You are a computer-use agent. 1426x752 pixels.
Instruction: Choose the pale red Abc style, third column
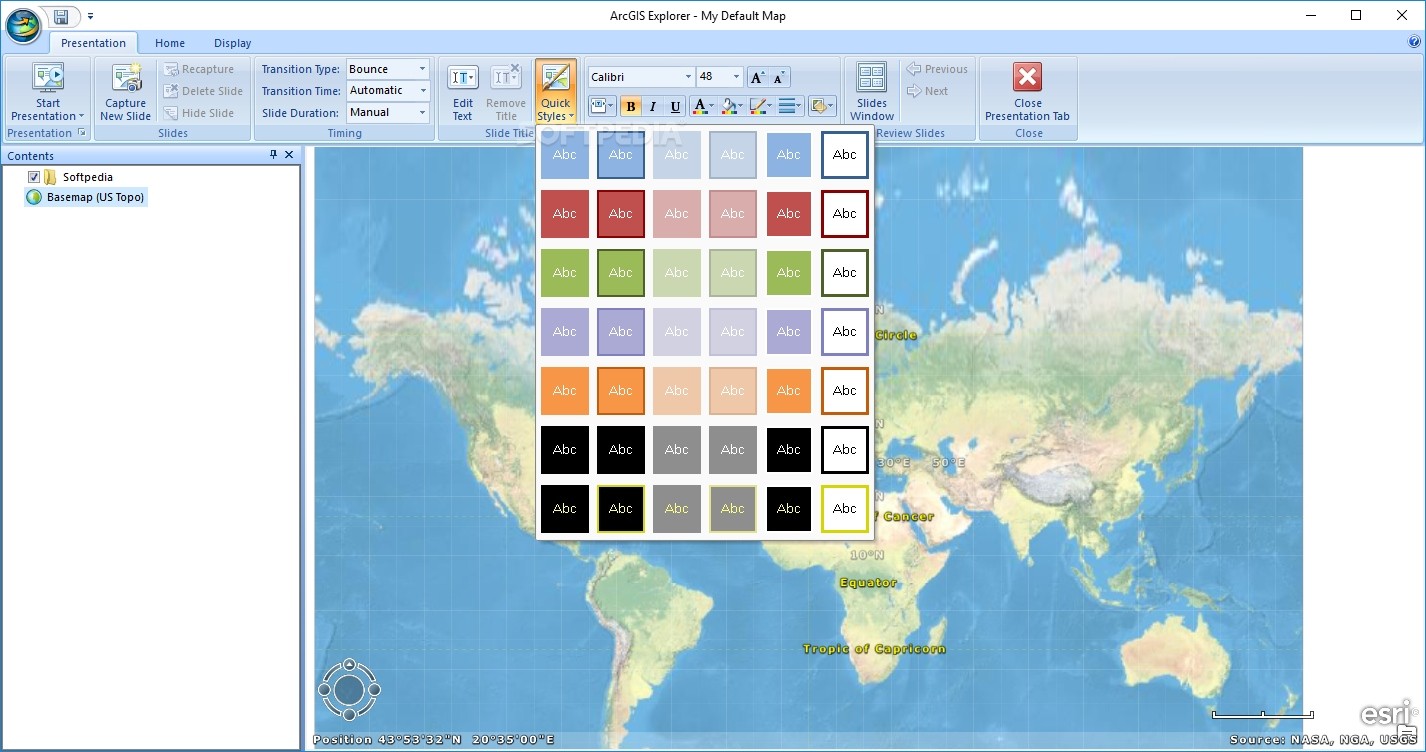[677, 214]
